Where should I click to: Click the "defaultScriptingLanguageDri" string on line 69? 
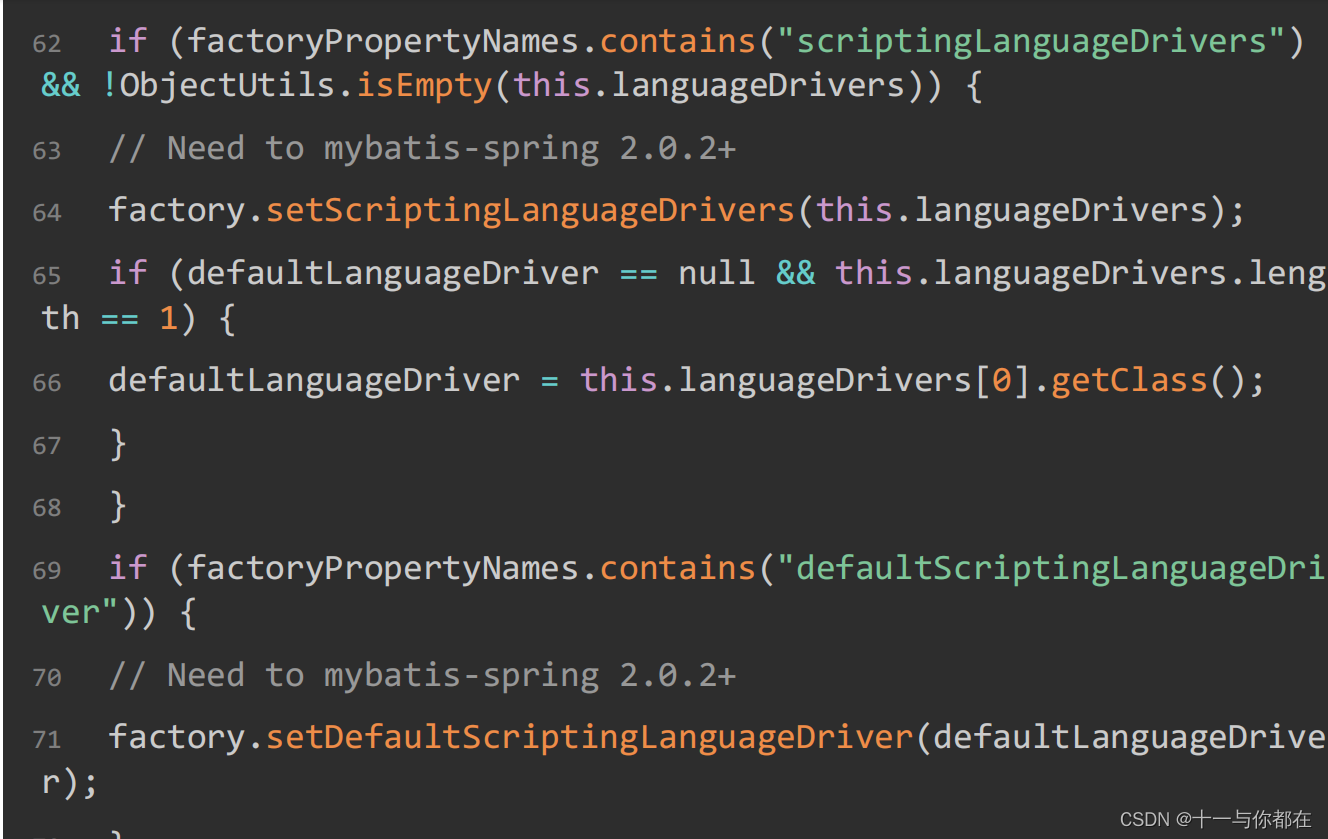pos(1052,568)
